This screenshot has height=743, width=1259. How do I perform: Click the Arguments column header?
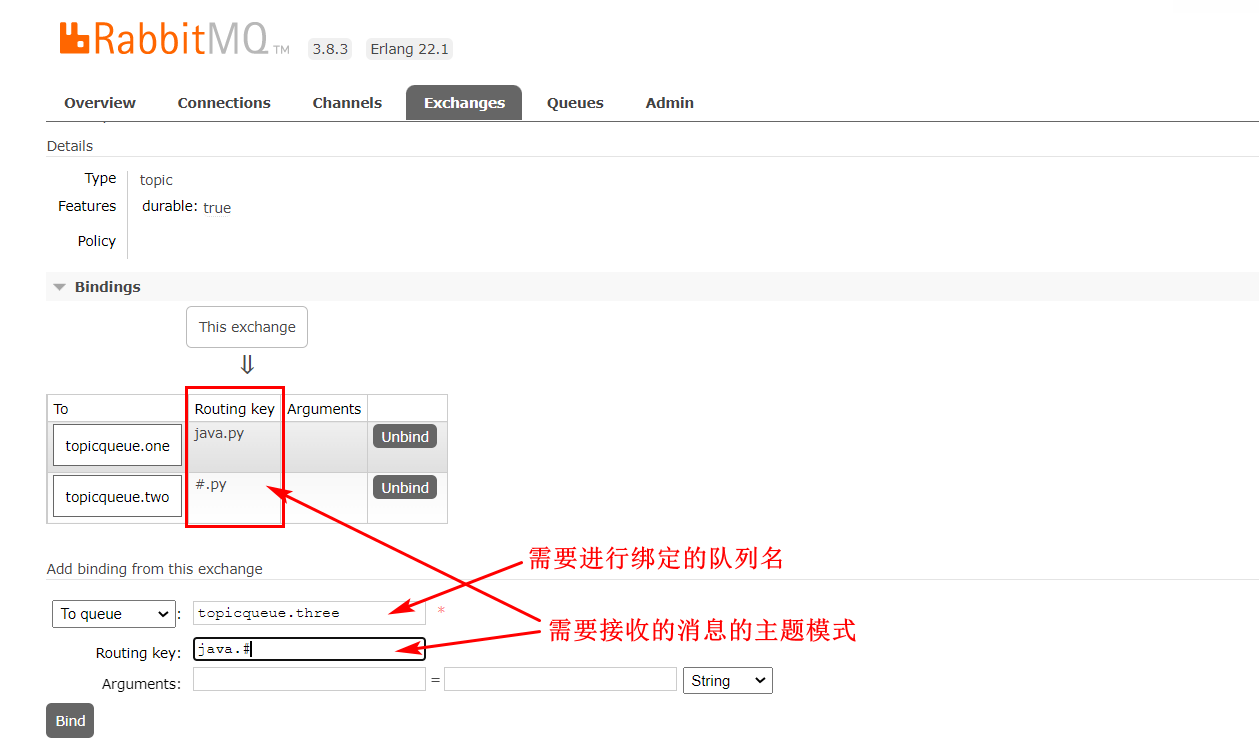pos(324,409)
